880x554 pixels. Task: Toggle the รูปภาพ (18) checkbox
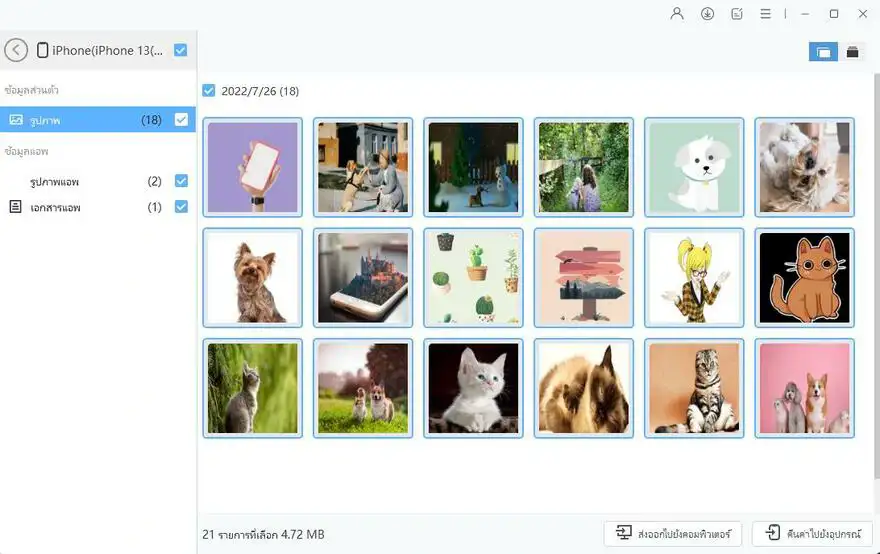tap(181, 120)
